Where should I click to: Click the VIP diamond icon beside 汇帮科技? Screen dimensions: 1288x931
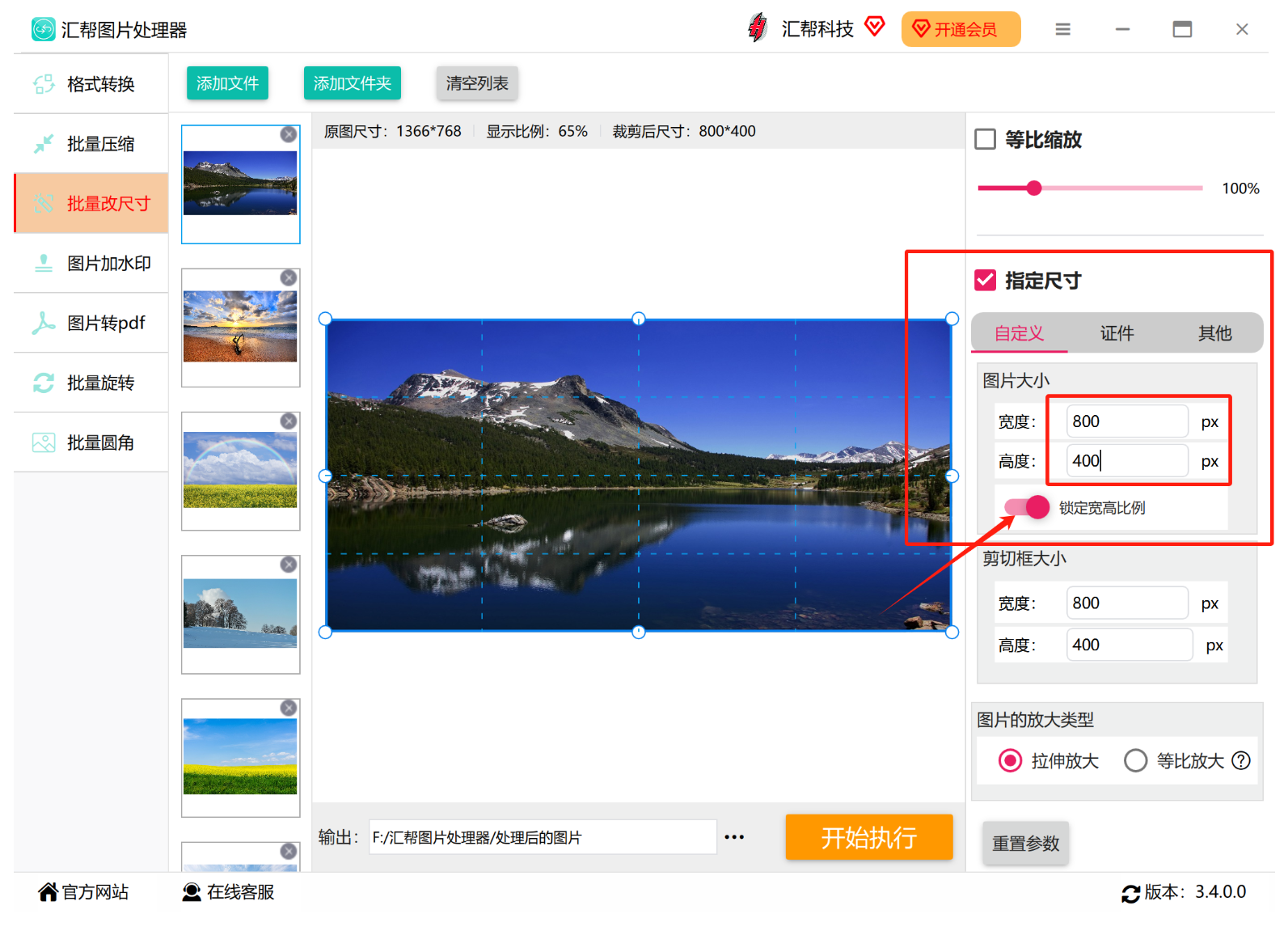pos(874,27)
